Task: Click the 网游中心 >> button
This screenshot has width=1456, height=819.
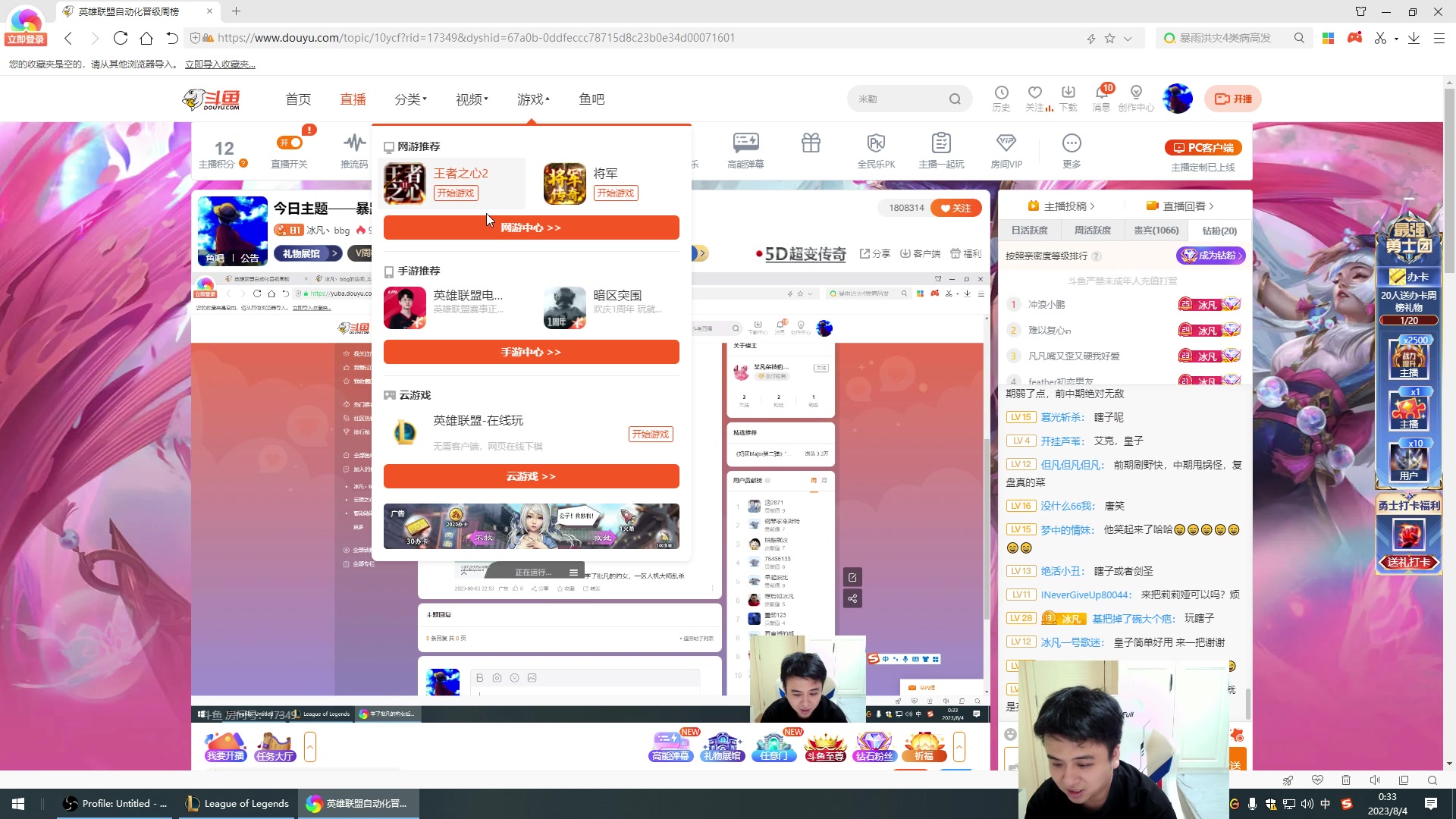Action: (x=531, y=227)
